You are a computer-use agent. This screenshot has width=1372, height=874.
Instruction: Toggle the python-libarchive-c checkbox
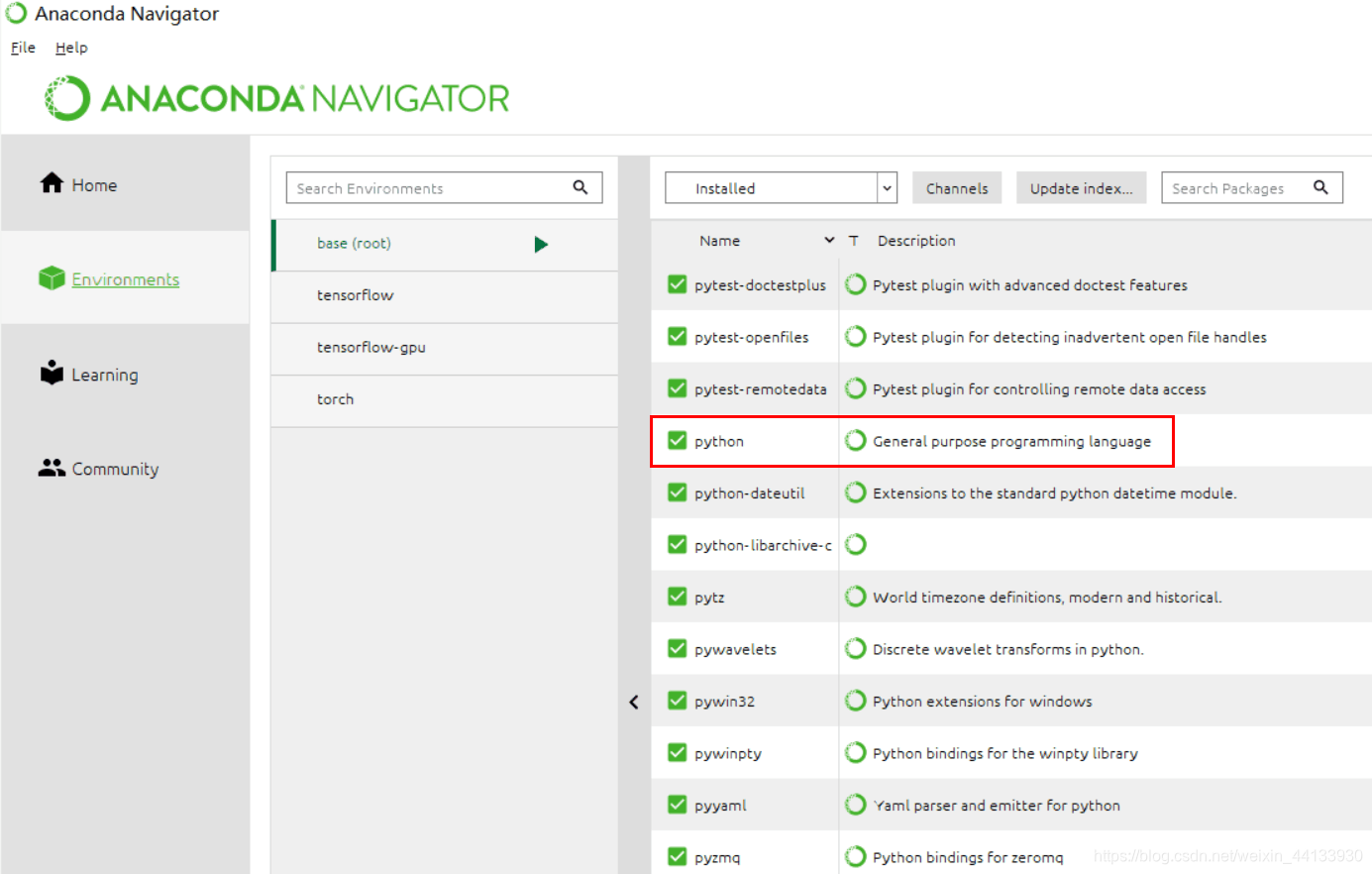[x=678, y=545]
